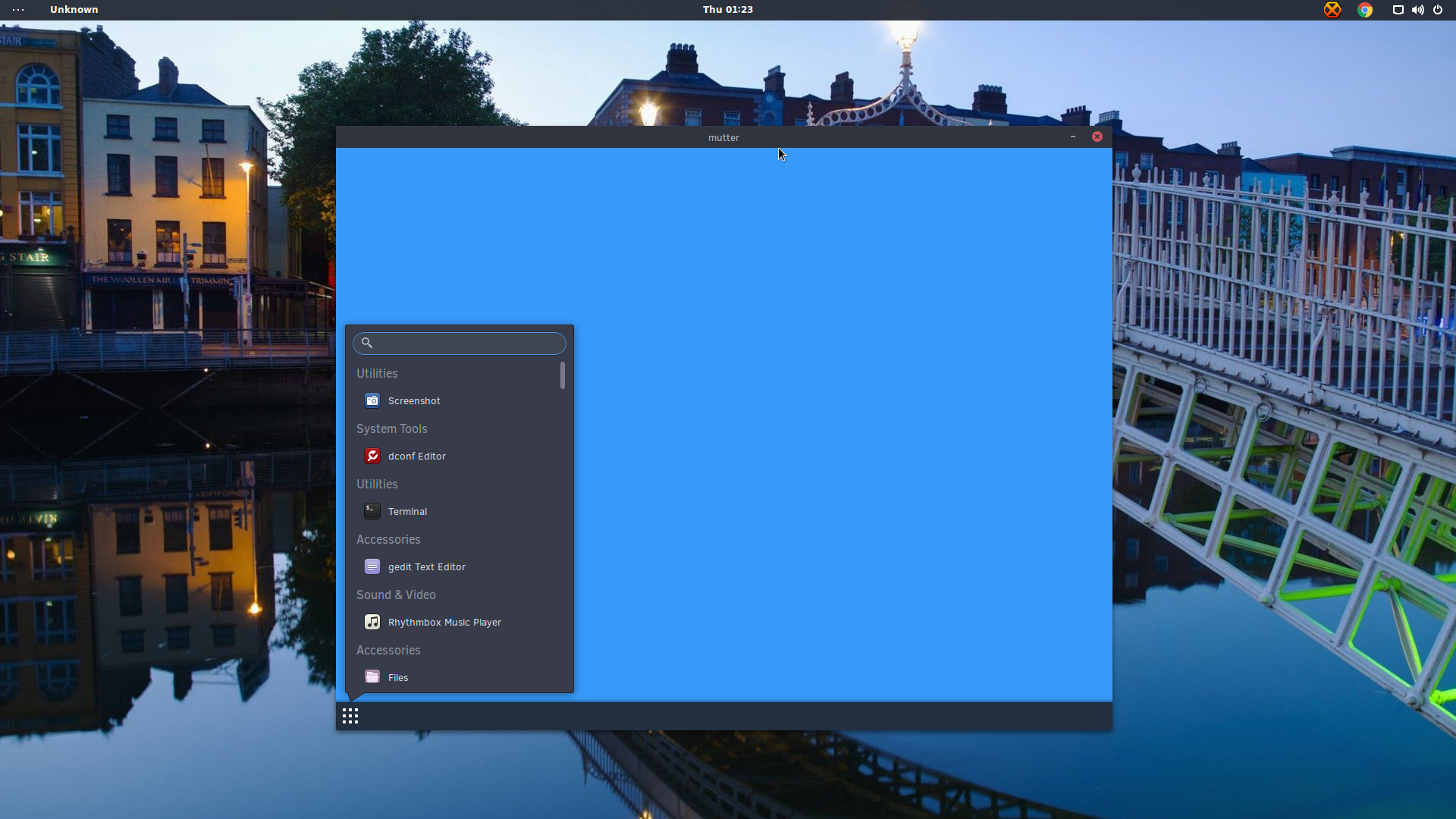The image size is (1456, 819).
Task: Select the gedit Text Editor label
Action: tap(427, 566)
